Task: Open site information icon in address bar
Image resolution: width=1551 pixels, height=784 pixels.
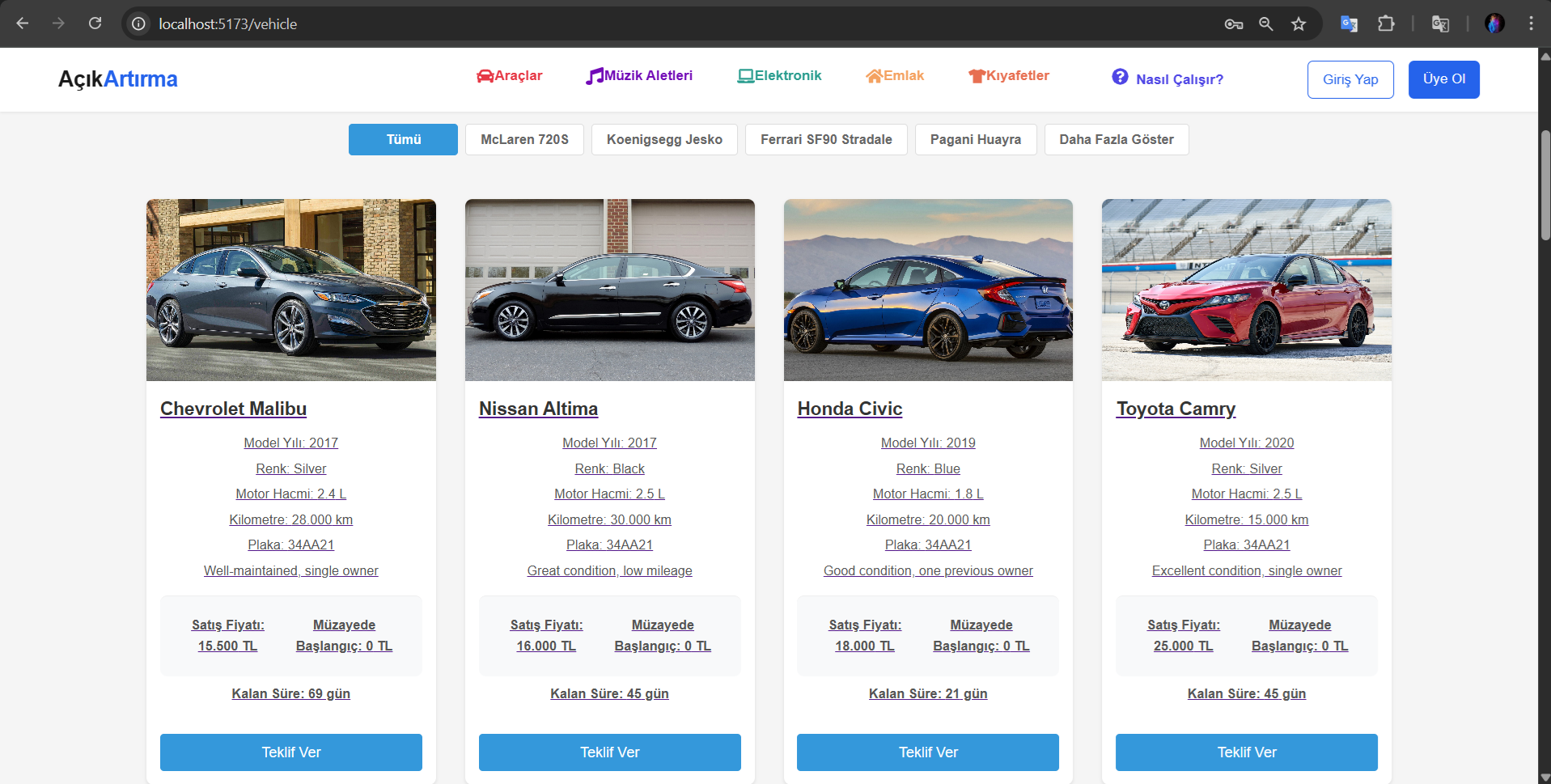Action: tap(139, 24)
